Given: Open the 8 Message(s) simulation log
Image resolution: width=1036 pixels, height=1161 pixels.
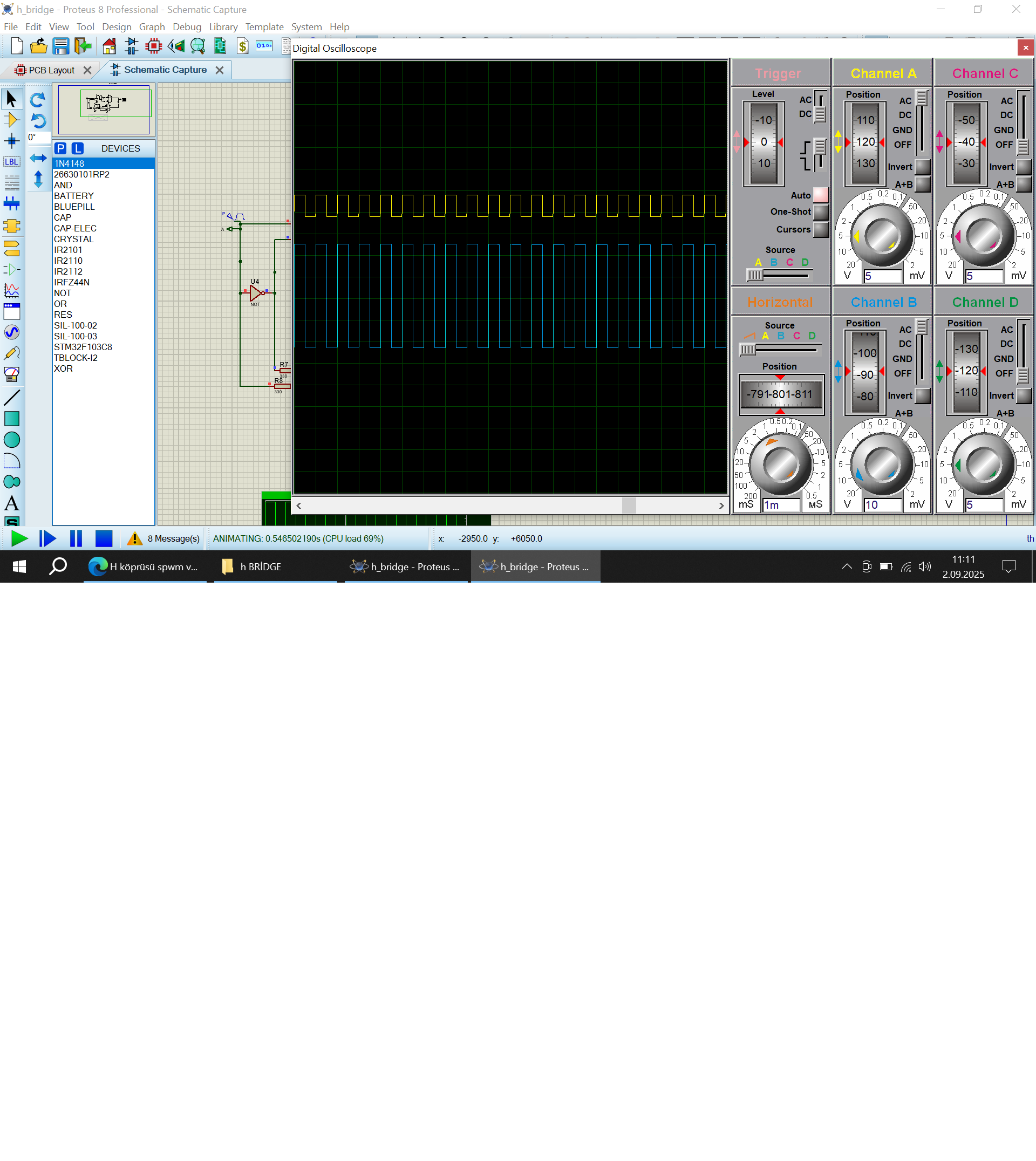Looking at the screenshot, I should coord(165,538).
